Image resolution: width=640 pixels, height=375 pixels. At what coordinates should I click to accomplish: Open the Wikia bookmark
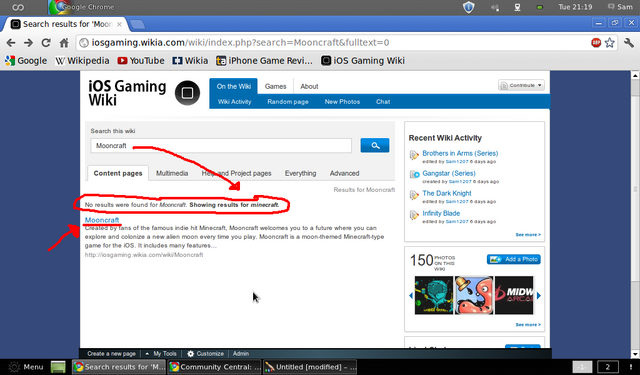[190, 61]
